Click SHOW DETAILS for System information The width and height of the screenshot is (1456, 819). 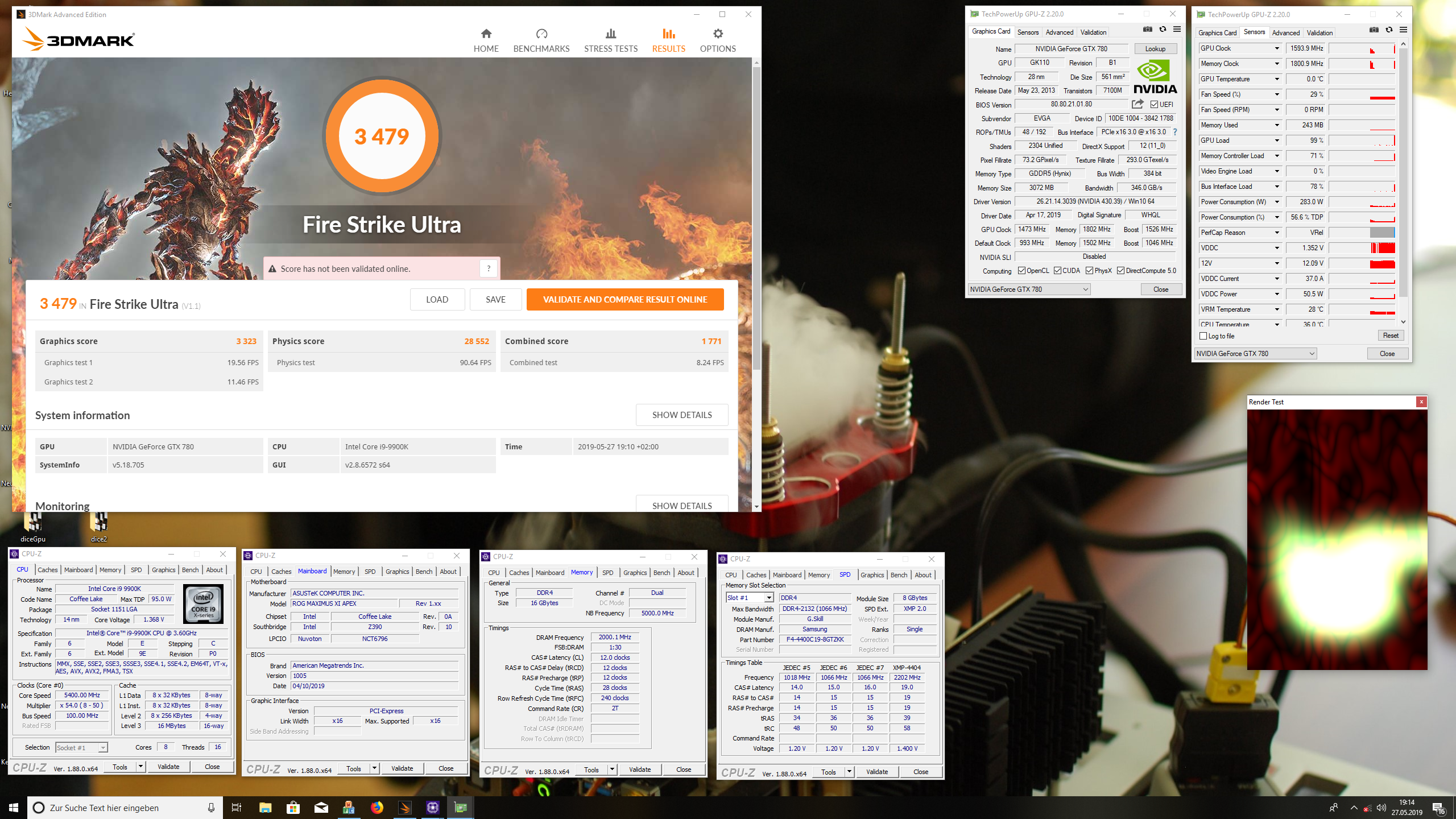coord(682,415)
